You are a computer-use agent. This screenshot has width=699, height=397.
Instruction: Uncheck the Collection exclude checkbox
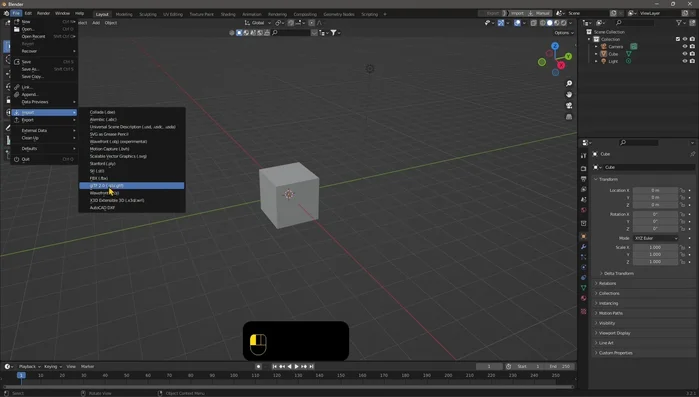click(x=678, y=39)
